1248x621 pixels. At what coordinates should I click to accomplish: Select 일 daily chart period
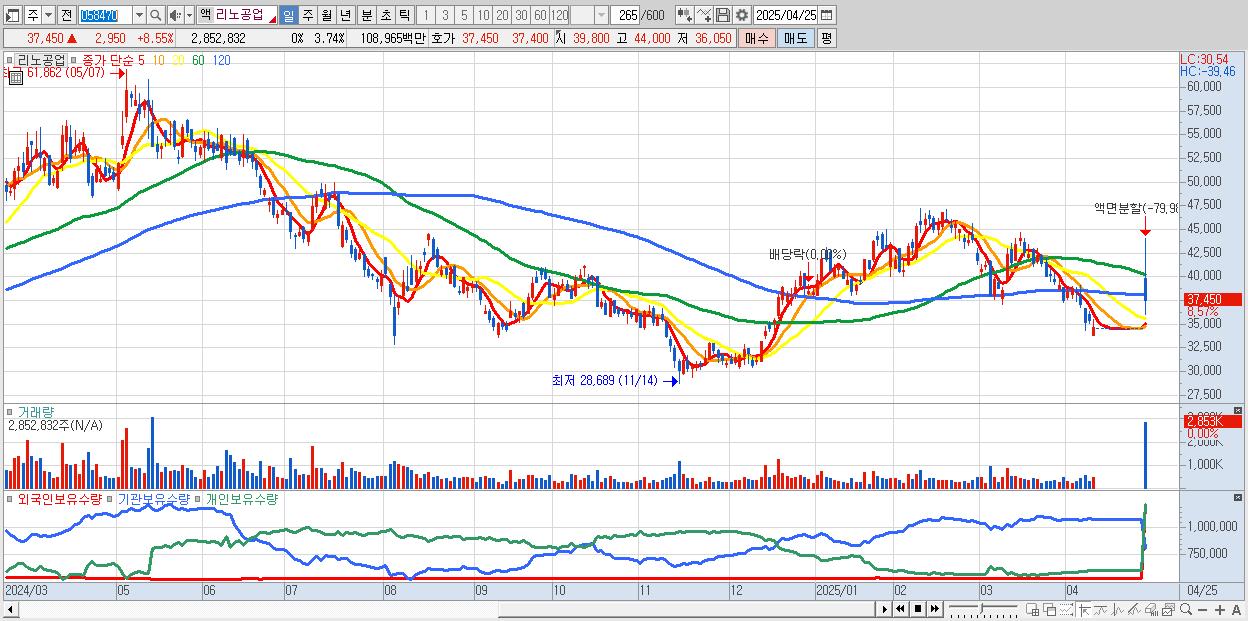288,15
